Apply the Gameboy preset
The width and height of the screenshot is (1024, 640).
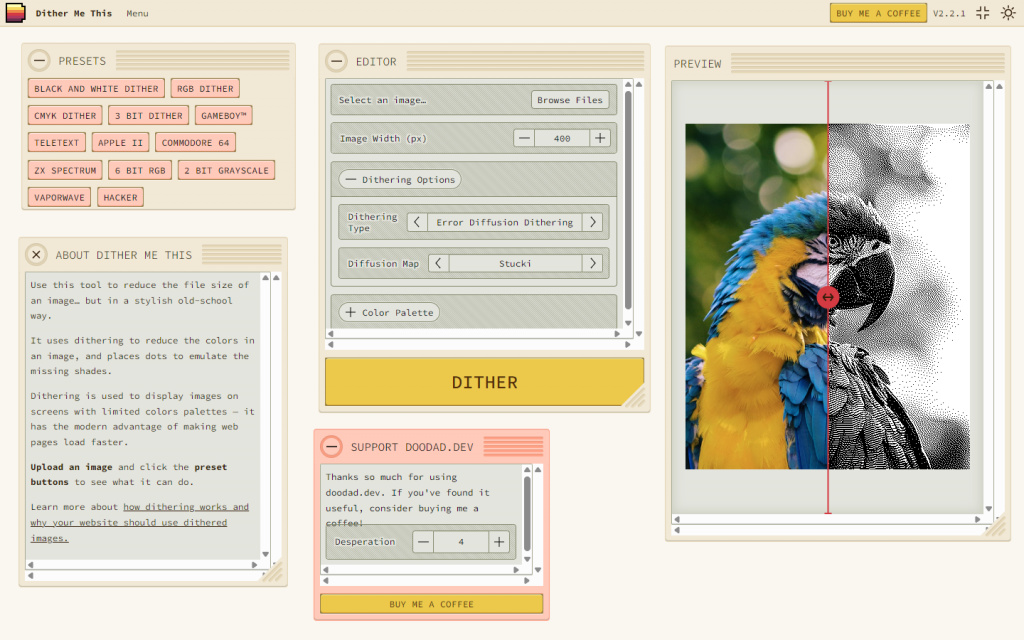coord(223,116)
